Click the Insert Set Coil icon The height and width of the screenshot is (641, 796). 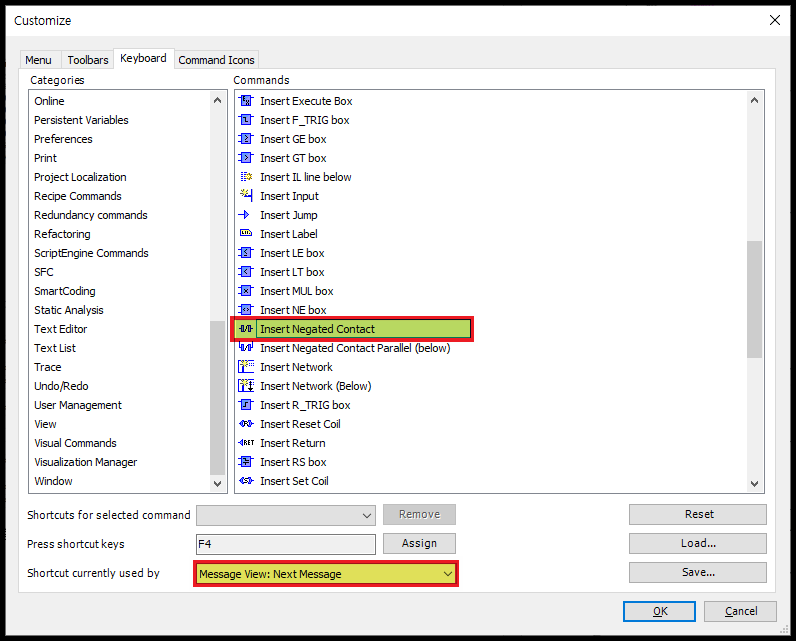coord(246,481)
